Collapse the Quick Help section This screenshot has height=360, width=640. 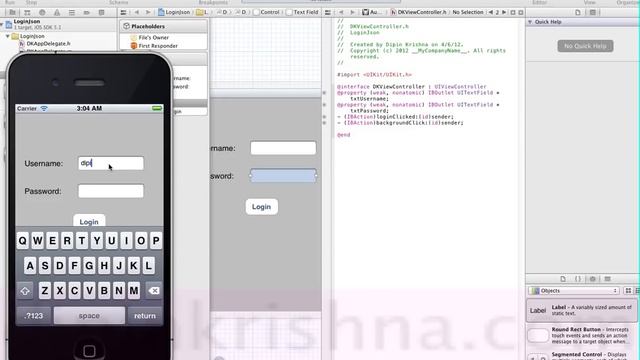[530, 22]
